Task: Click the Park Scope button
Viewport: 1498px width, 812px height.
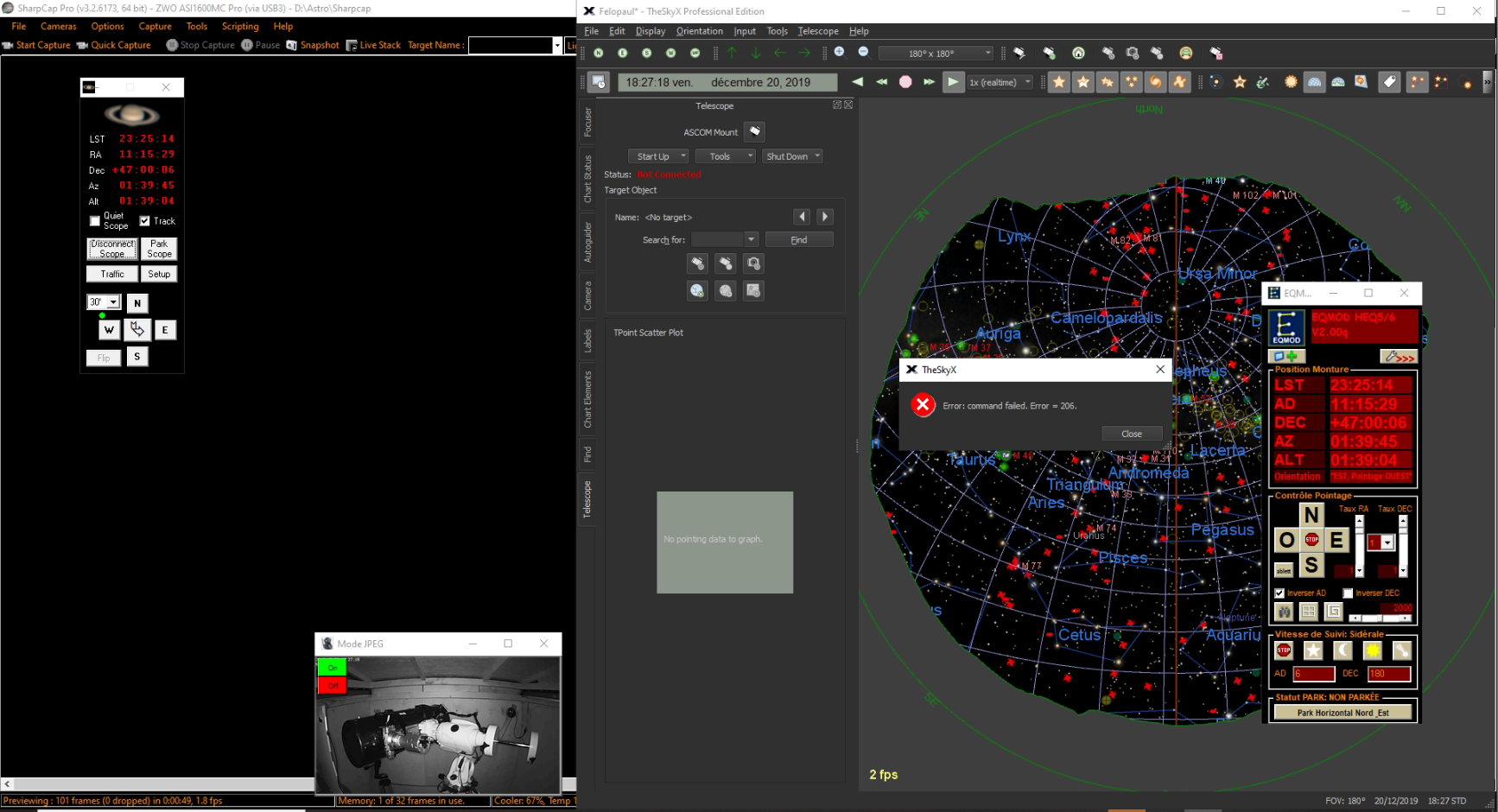Action: pyautogui.click(x=159, y=249)
